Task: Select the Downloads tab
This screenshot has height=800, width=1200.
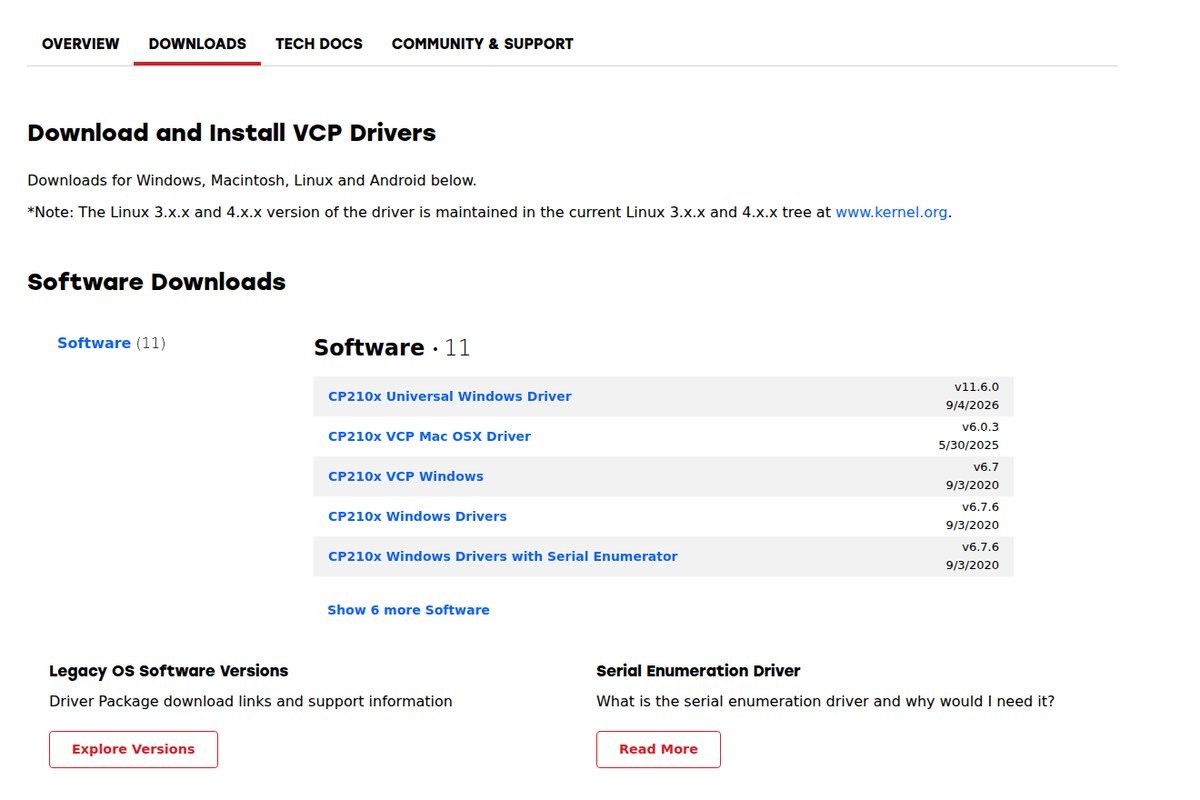Action: click(197, 44)
